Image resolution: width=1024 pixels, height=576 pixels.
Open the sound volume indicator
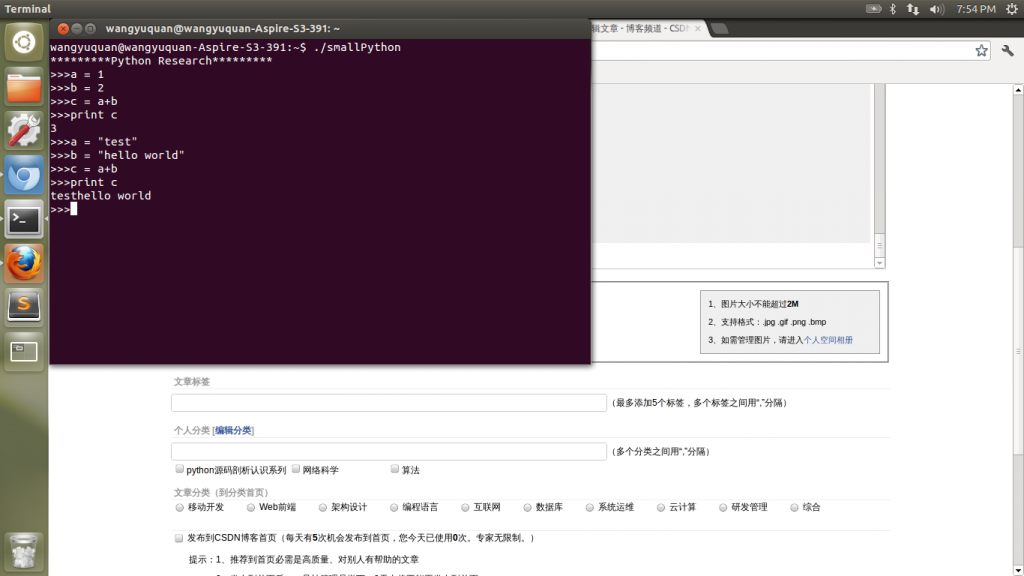(936, 8)
